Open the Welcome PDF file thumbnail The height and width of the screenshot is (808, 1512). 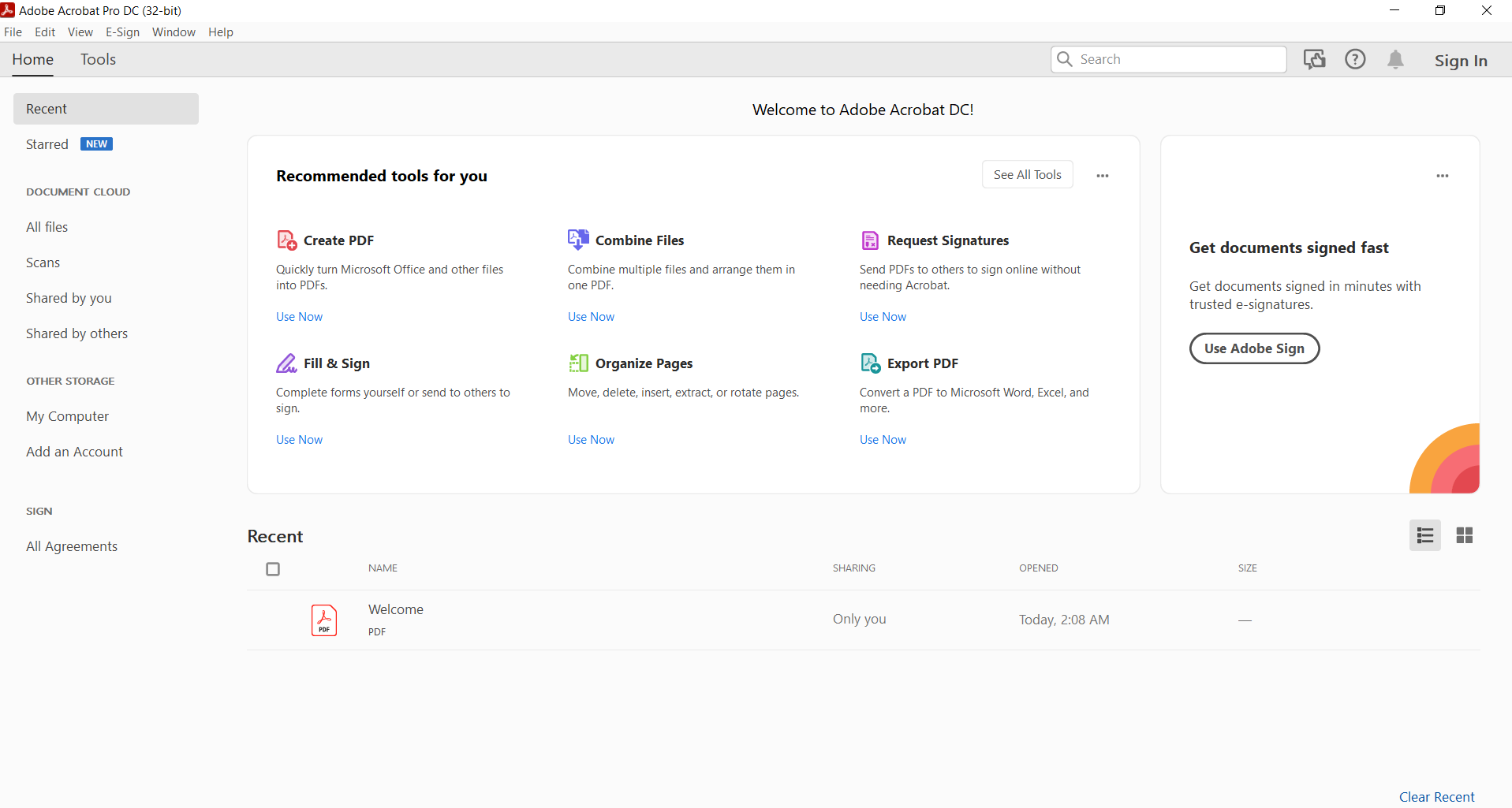point(324,620)
